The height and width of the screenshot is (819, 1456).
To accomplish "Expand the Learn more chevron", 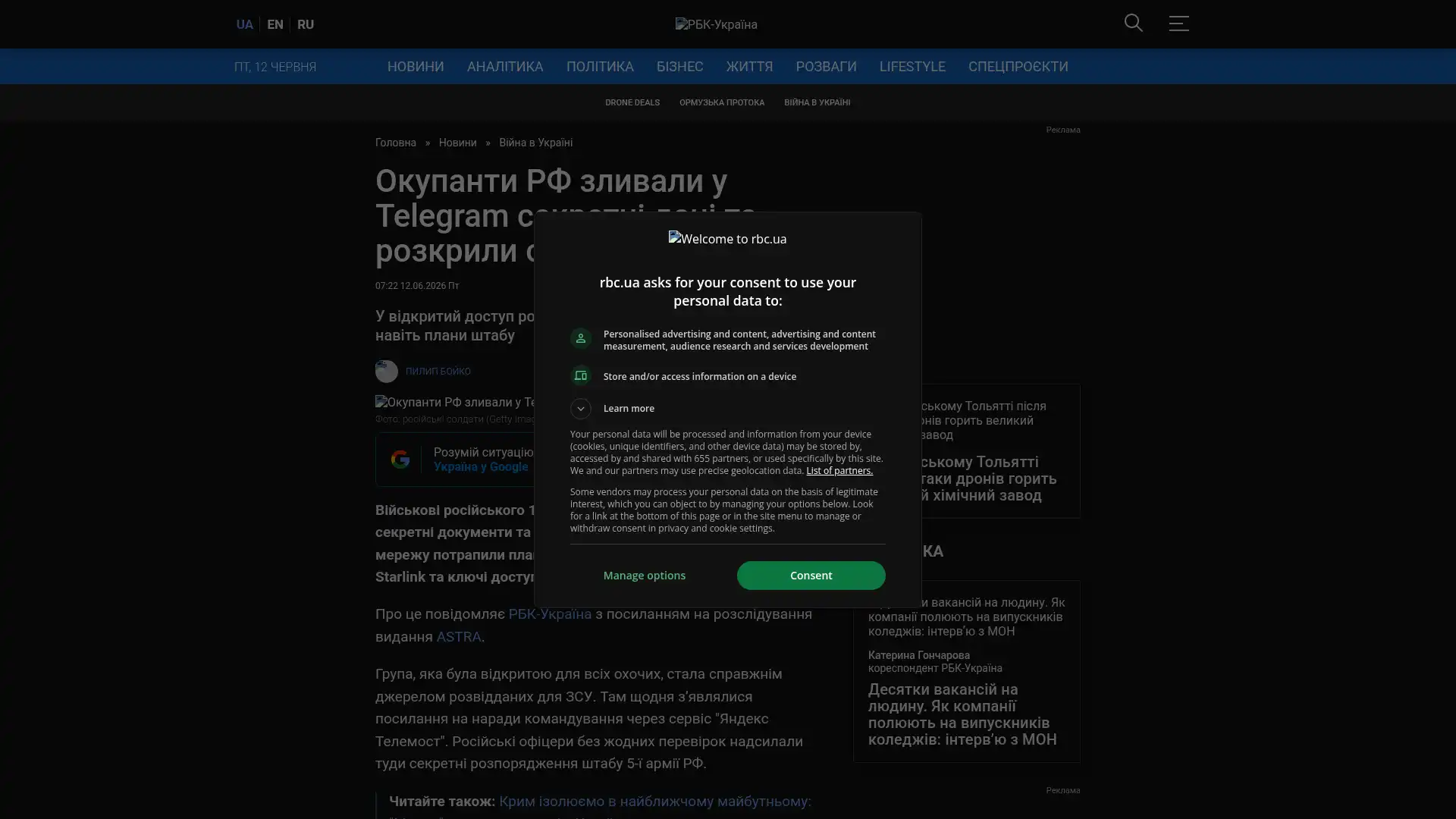I will pyautogui.click(x=580, y=409).
